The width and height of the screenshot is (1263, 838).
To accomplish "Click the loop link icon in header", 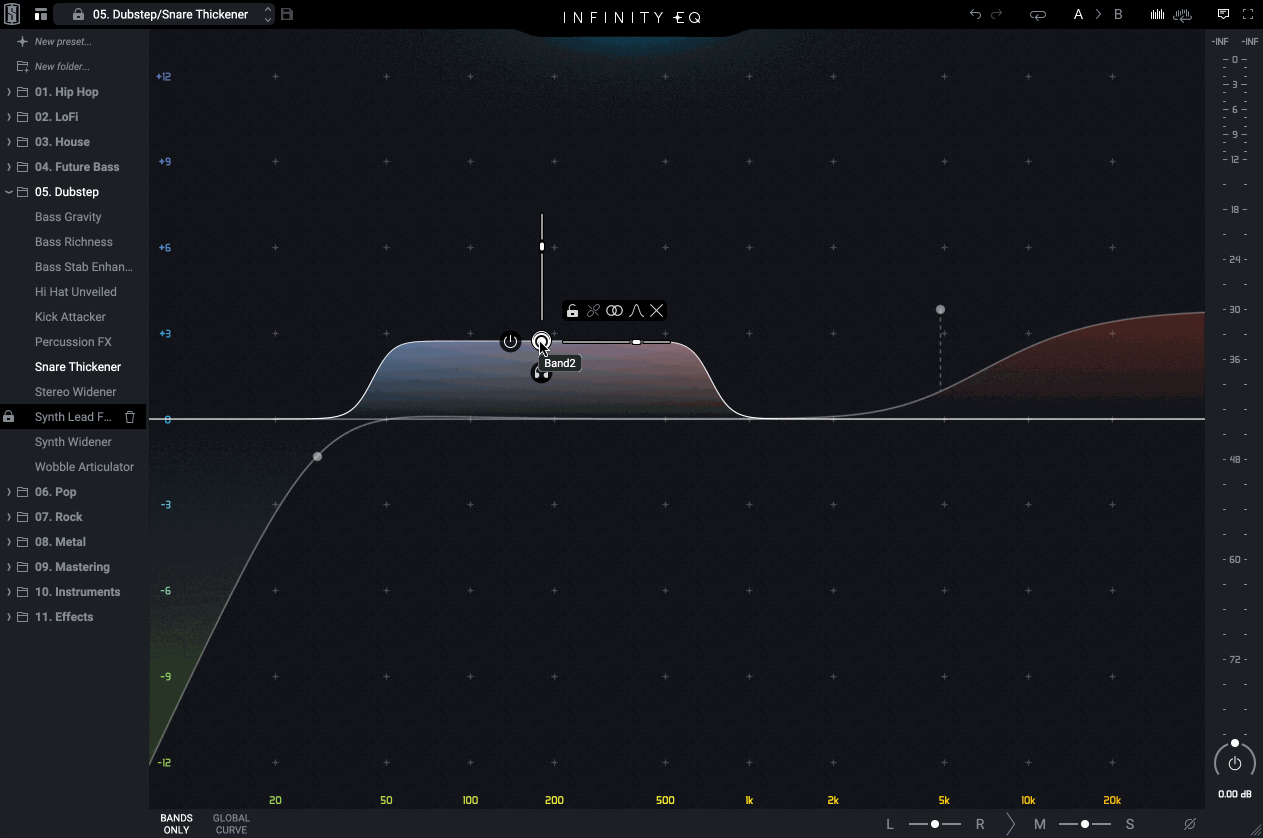I will 1037,15.
